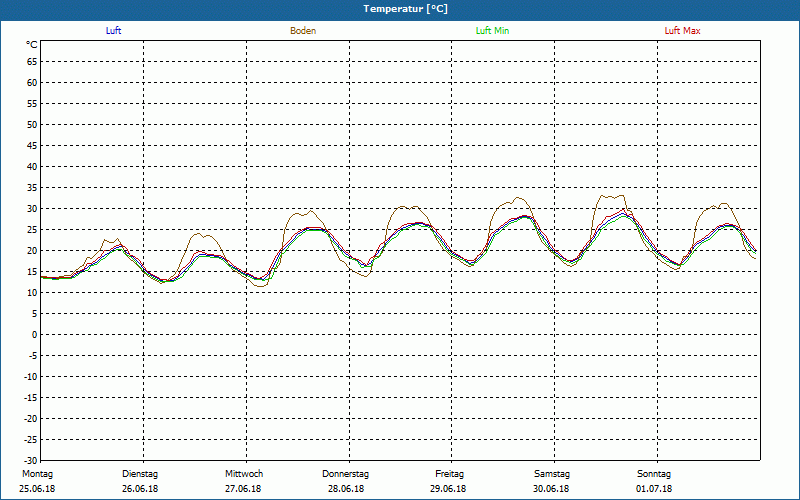Click the date 27.06.18
Viewport: 800px width, 500px height.
click(x=243, y=489)
